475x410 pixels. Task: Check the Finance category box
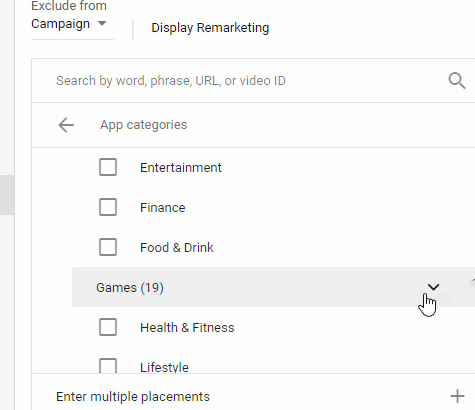click(108, 207)
